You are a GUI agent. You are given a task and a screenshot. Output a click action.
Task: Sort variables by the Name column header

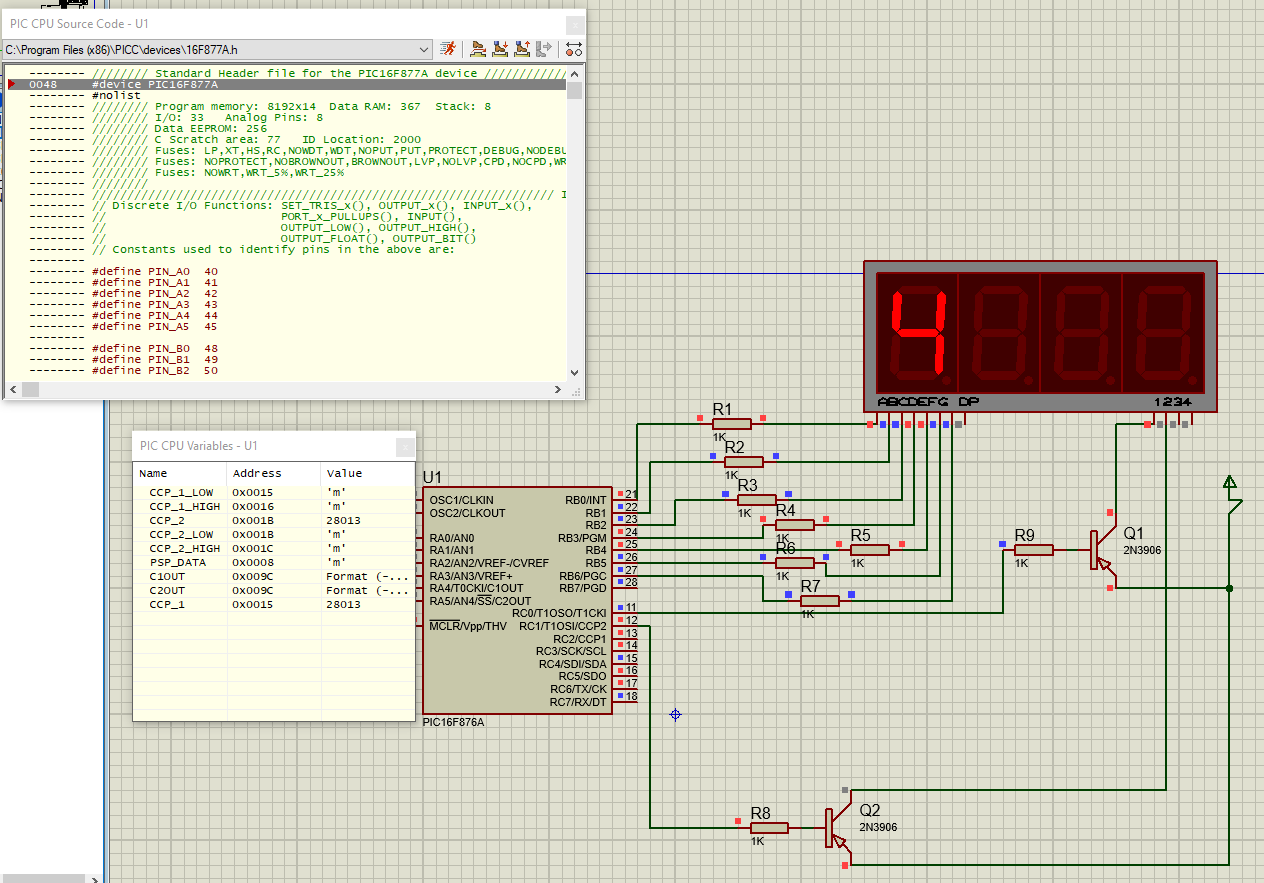(x=180, y=473)
